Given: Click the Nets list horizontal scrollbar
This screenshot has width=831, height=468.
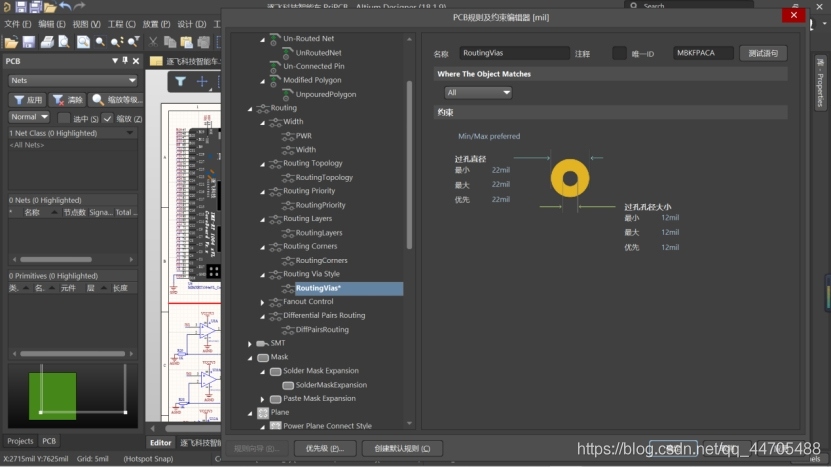Looking at the screenshot, I should pyautogui.click(x=56, y=259).
